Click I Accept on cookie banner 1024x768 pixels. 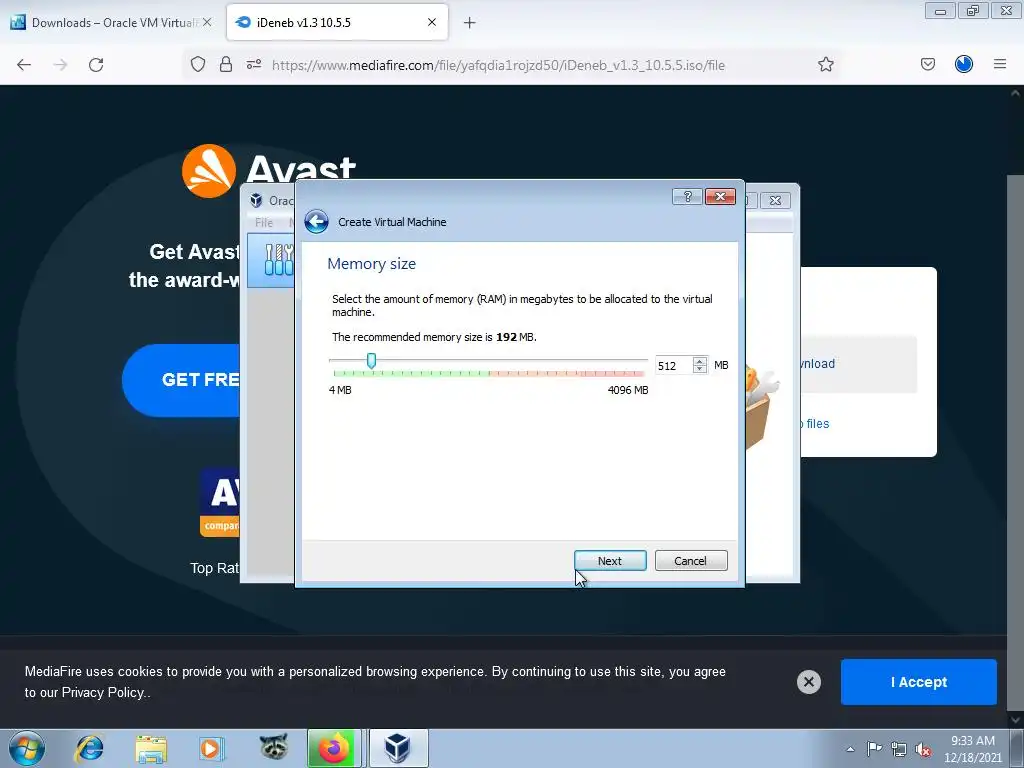coord(918,682)
